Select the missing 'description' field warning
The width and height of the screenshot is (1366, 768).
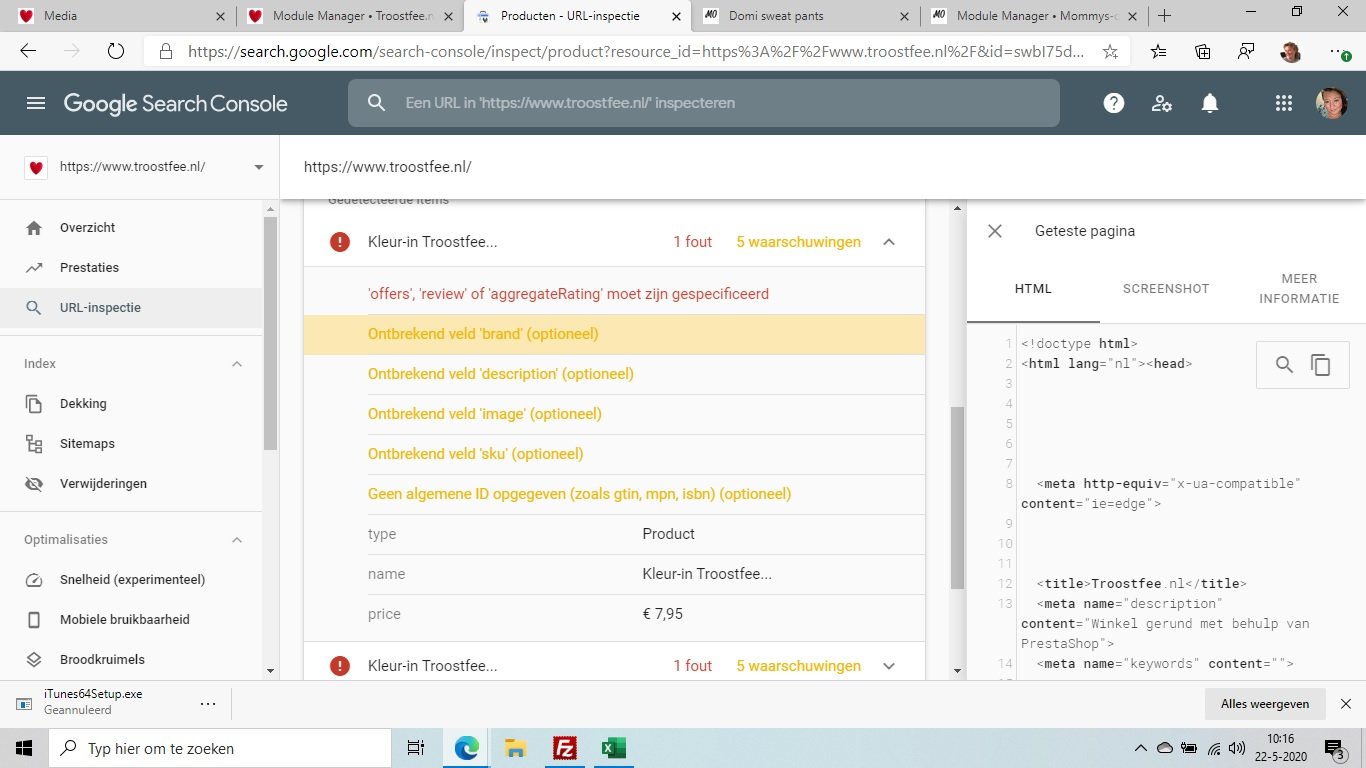[614, 374]
